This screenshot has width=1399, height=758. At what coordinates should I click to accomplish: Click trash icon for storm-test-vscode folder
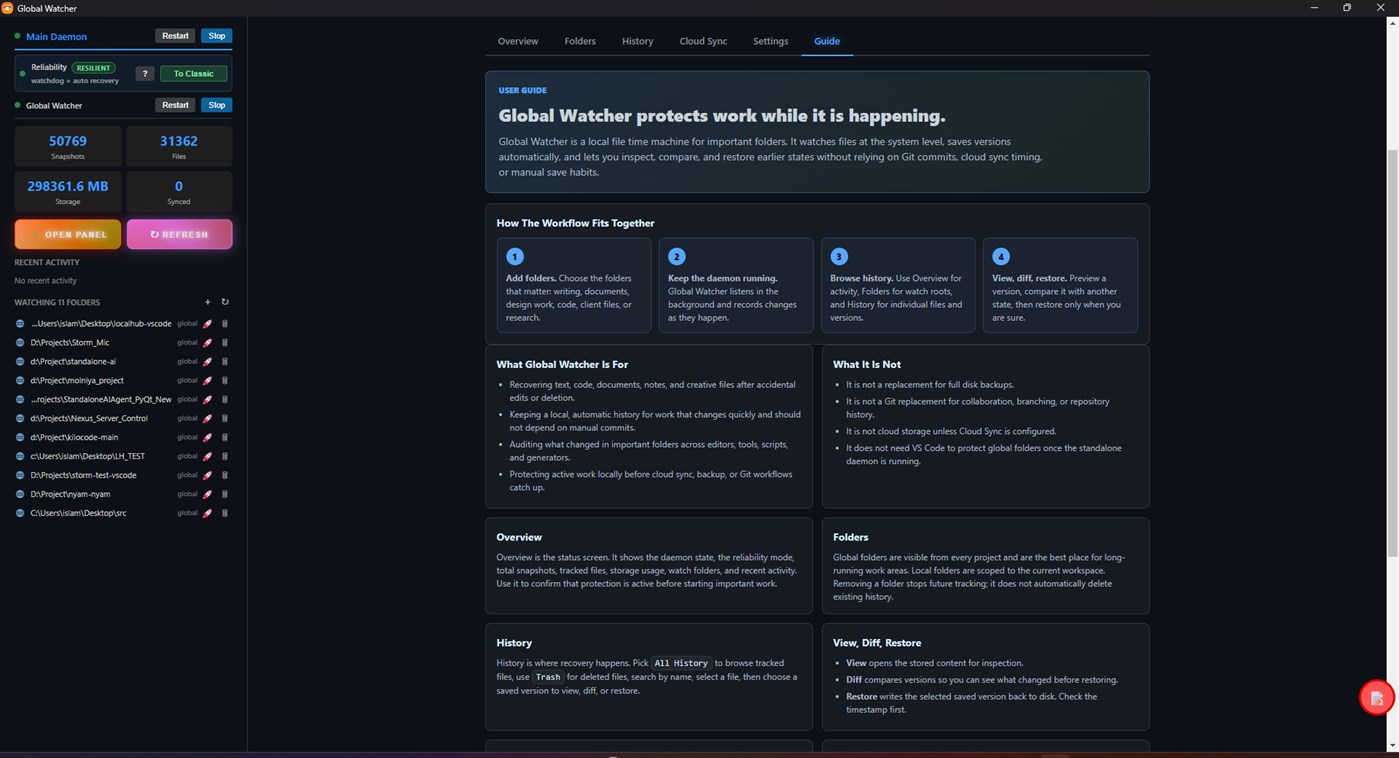225,476
